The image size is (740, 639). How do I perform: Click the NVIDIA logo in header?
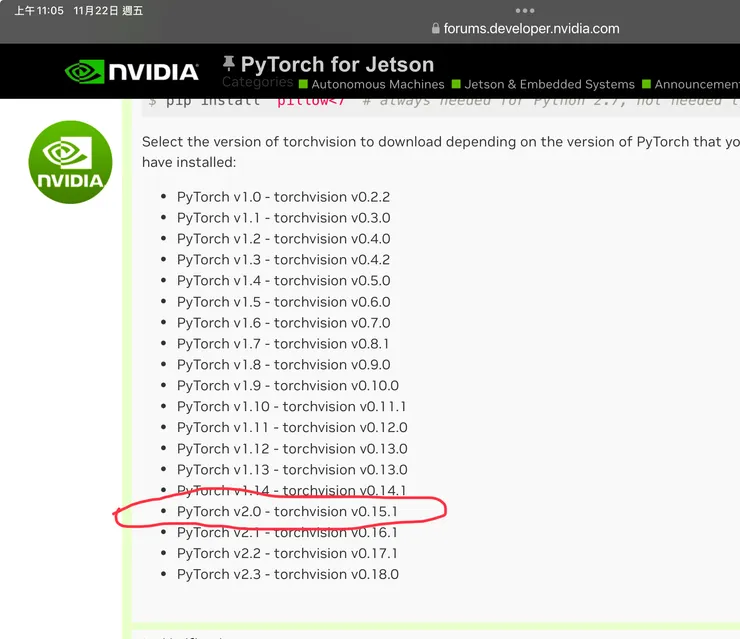pyautogui.click(x=132, y=72)
